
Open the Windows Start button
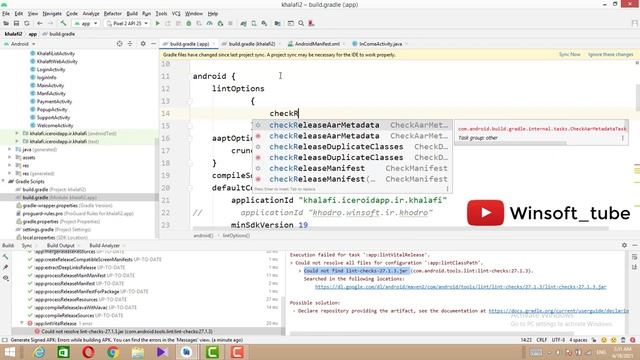coord(9,352)
